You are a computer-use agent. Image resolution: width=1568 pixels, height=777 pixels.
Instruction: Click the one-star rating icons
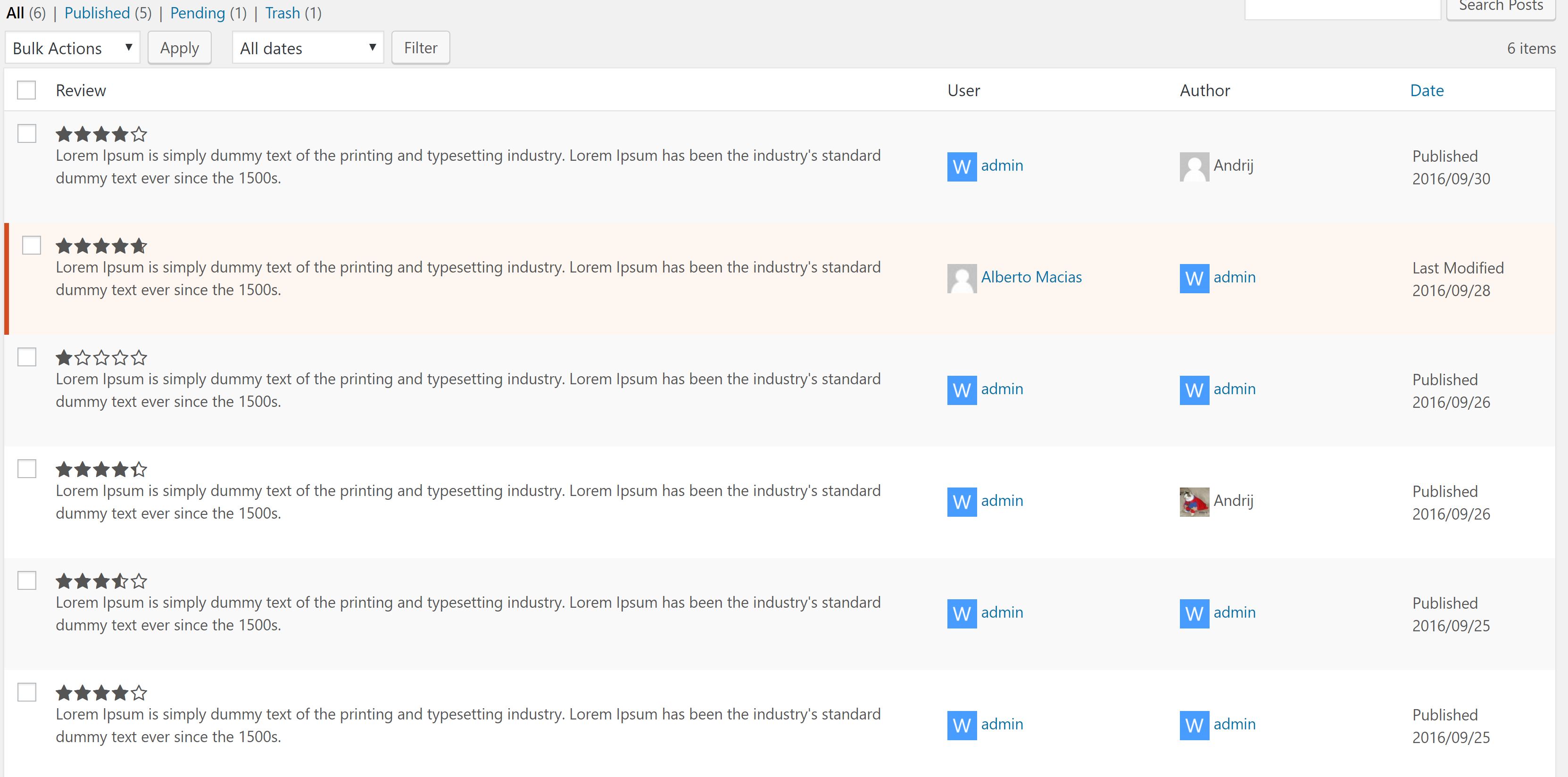click(101, 358)
